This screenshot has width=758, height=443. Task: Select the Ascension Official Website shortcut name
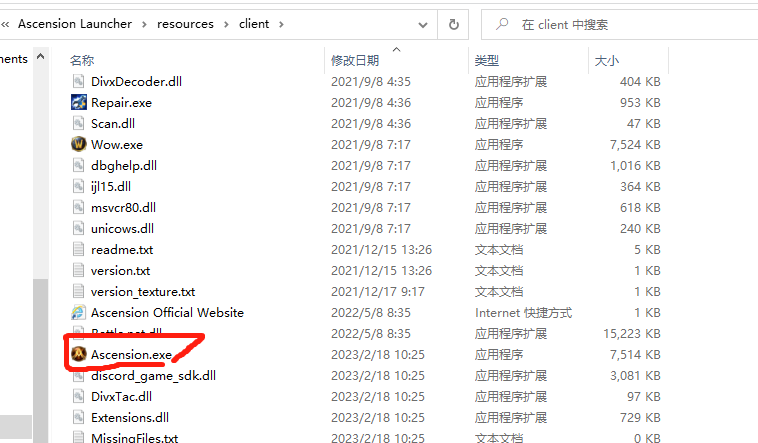(167, 312)
